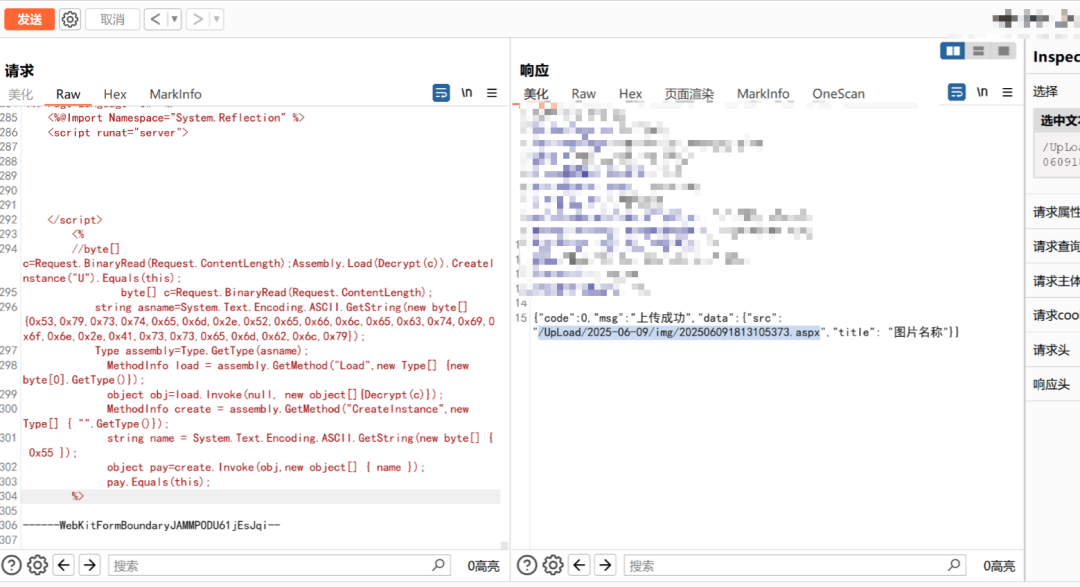Focus the request 搜索 search field

point(279,566)
